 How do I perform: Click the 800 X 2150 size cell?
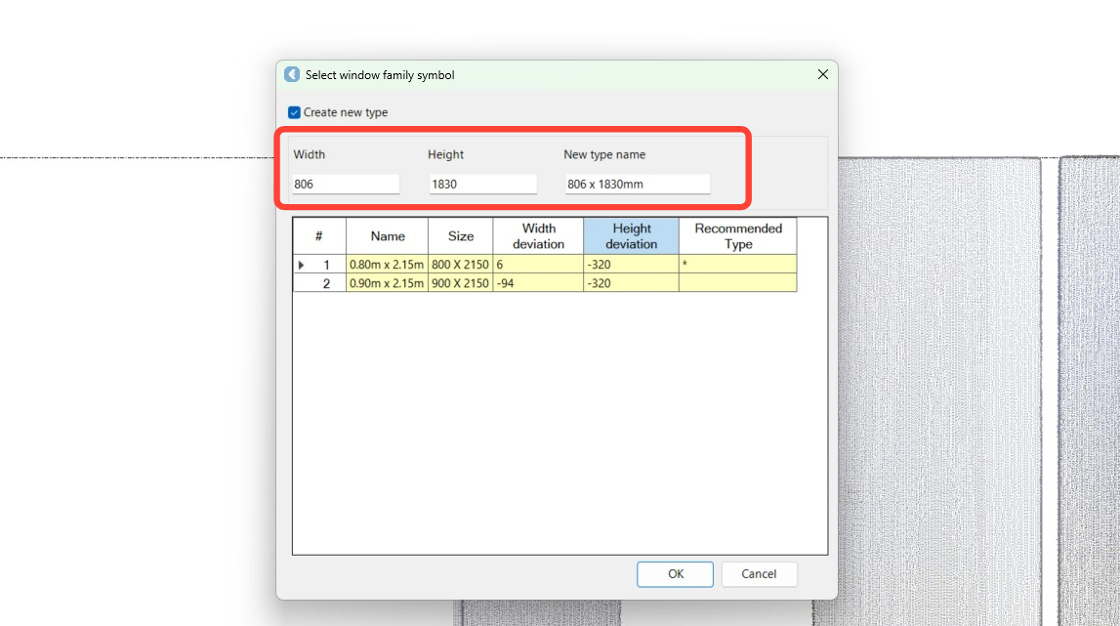(x=460, y=264)
